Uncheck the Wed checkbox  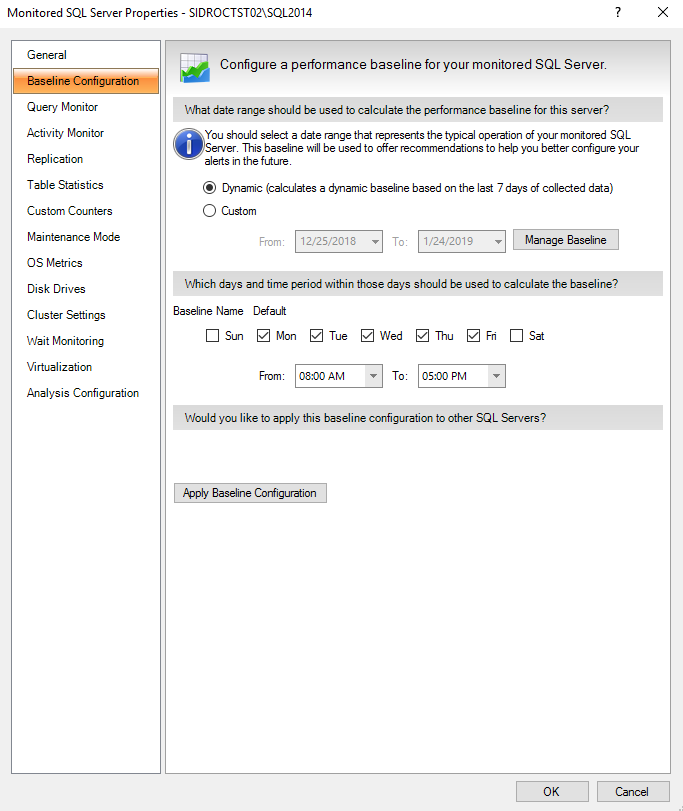[368, 336]
